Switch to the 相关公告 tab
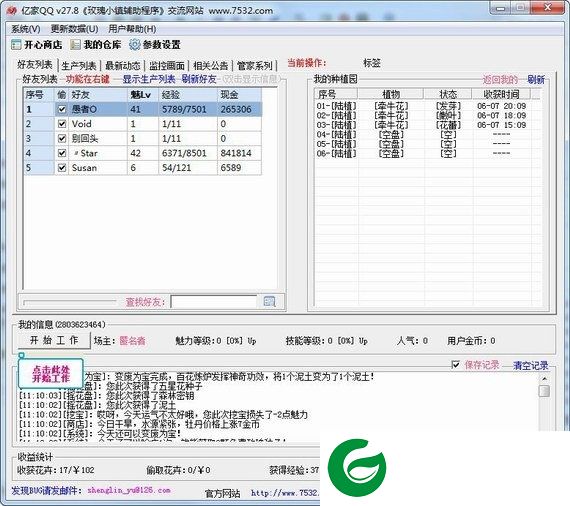The image size is (570, 506). pyautogui.click(x=210, y=66)
